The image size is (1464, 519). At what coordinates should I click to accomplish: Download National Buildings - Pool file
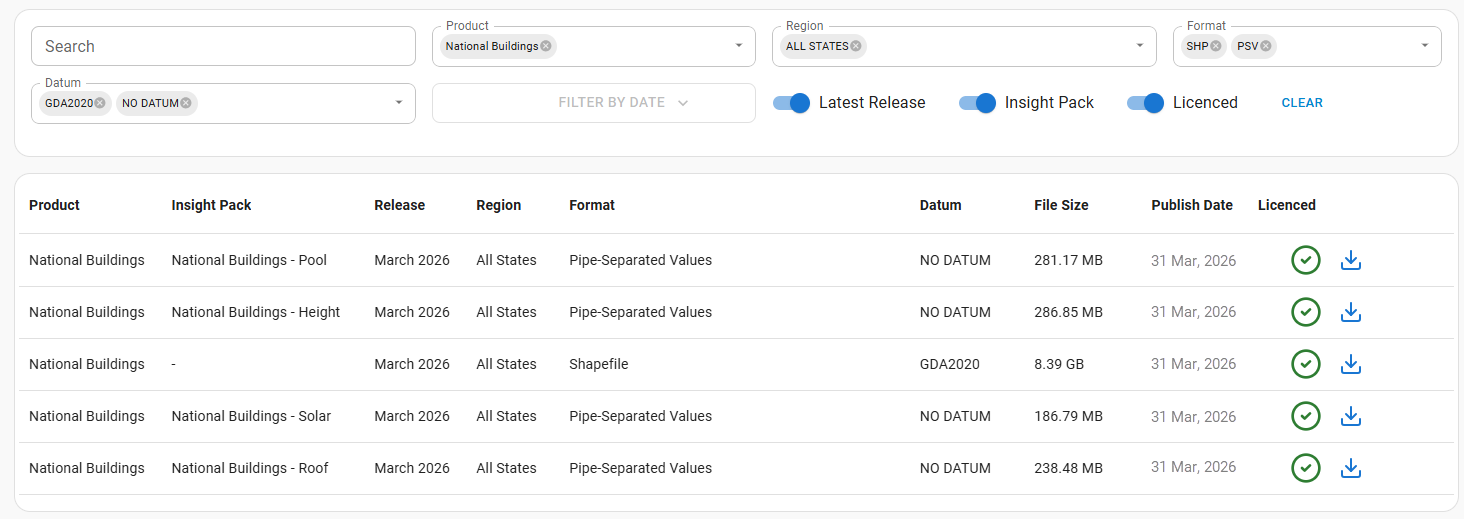point(1351,260)
